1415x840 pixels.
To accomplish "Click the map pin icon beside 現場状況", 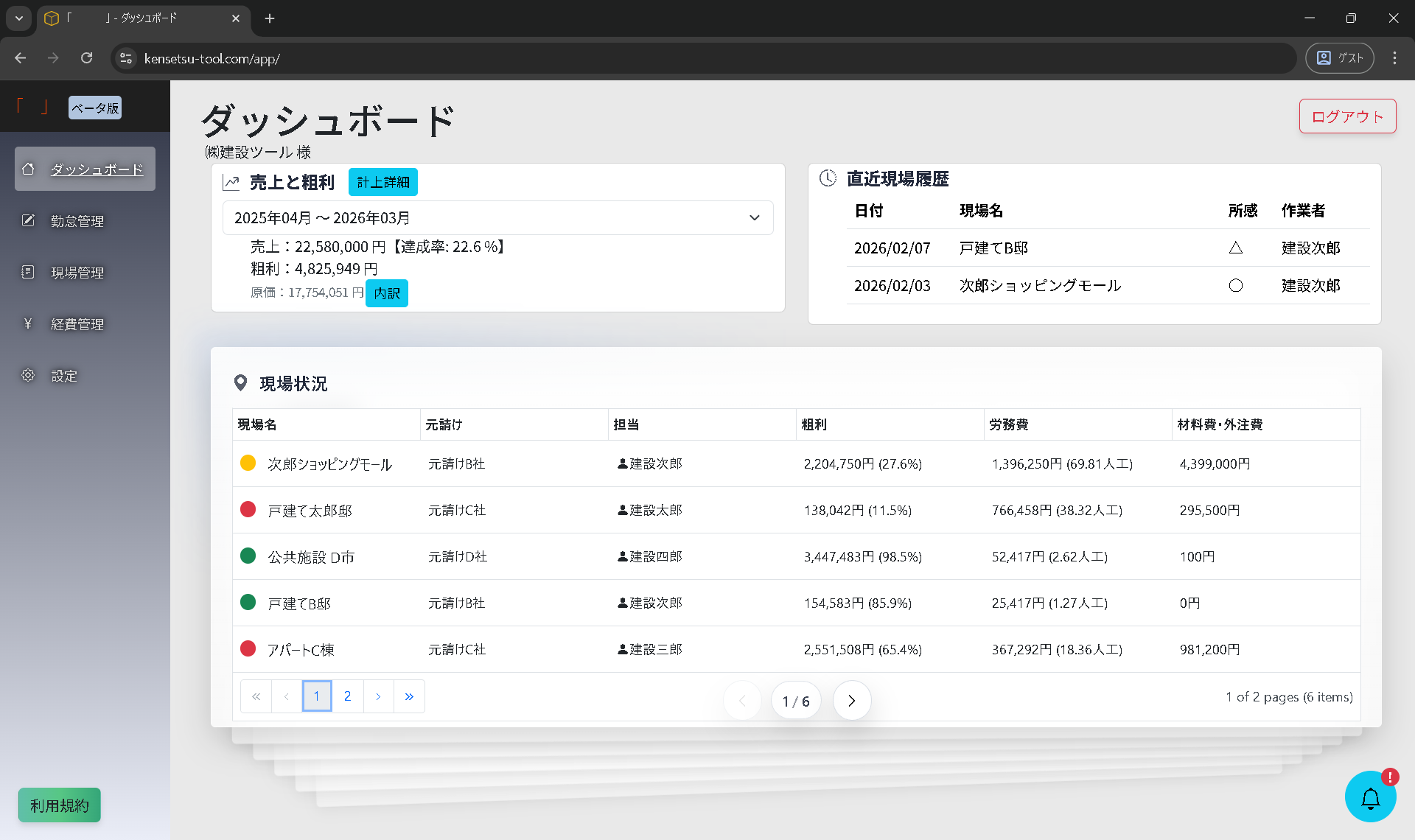I will coord(240,383).
